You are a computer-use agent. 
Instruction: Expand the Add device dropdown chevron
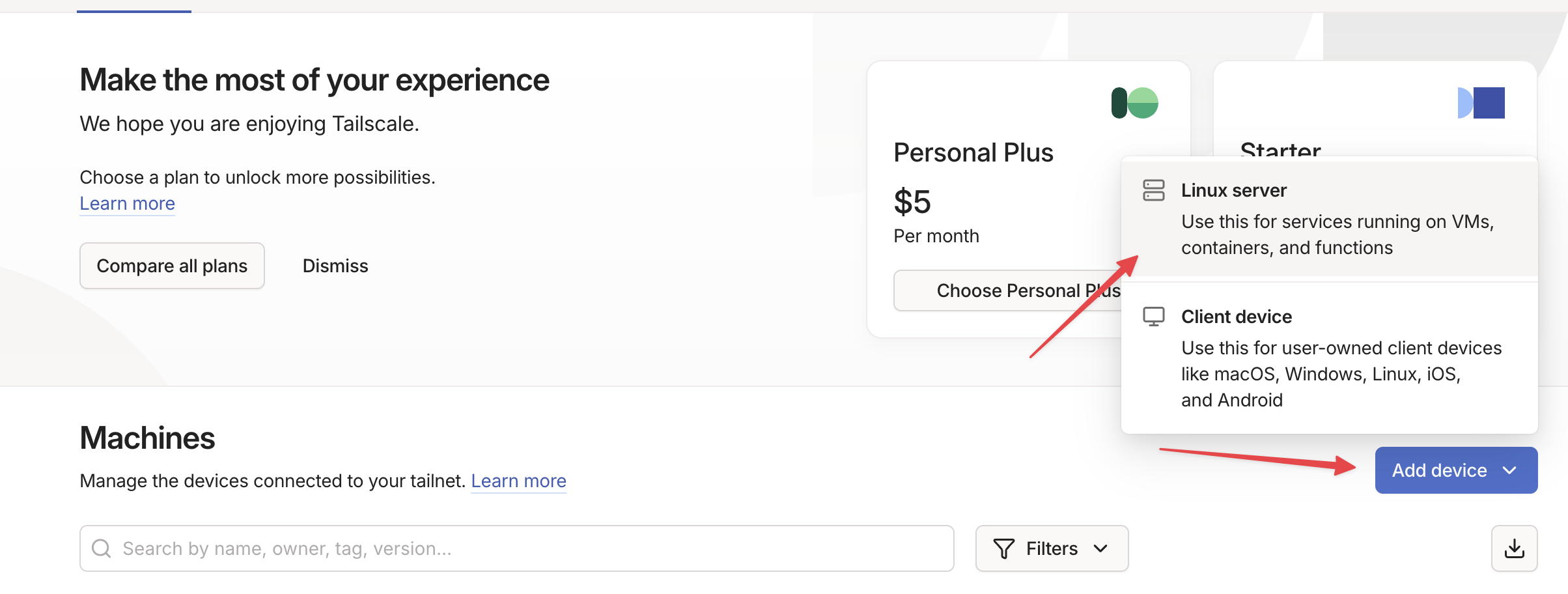point(1510,470)
